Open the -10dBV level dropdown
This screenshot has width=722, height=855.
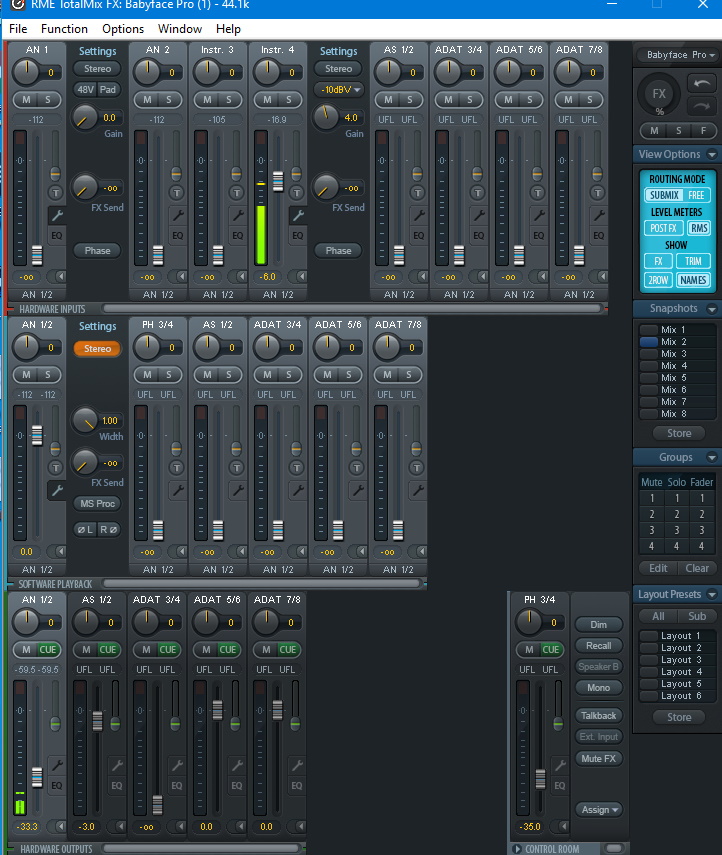(338, 89)
